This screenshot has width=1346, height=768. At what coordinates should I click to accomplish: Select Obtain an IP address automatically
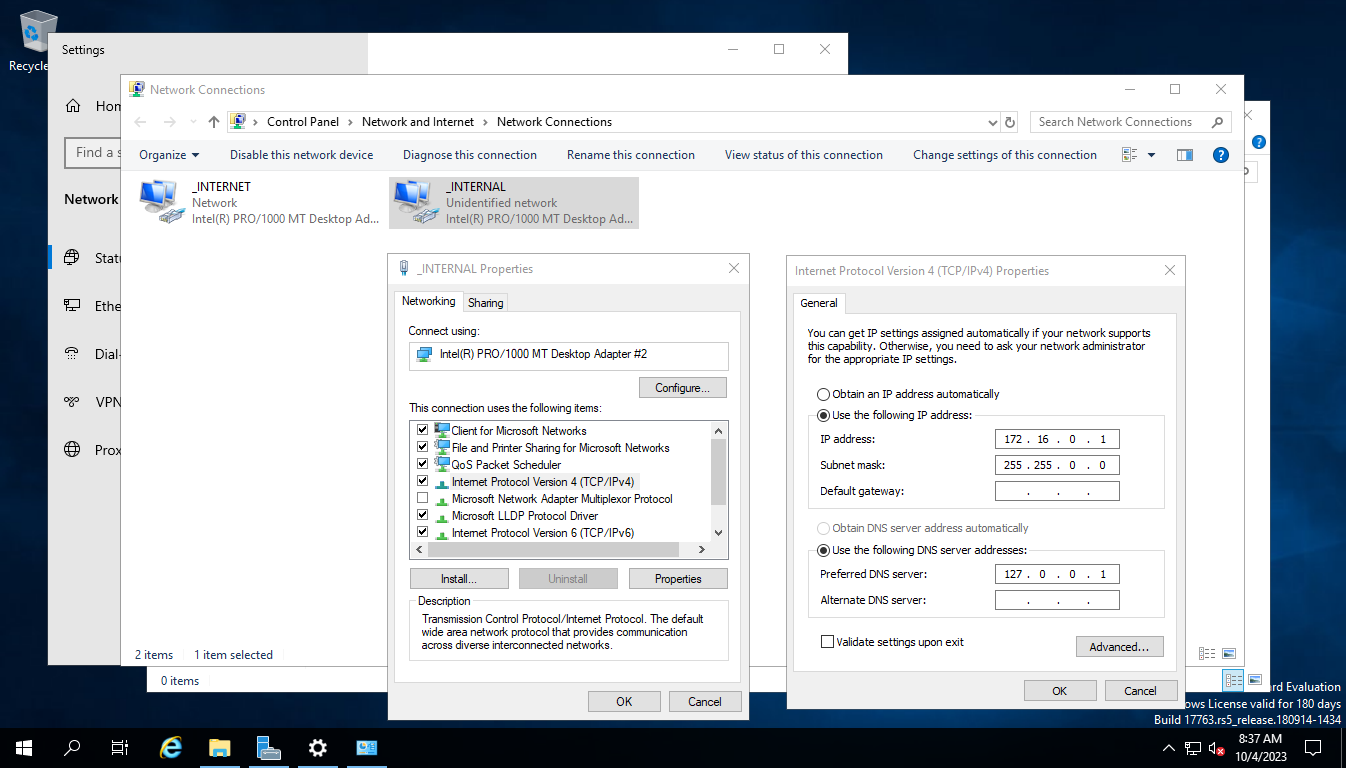[823, 393]
